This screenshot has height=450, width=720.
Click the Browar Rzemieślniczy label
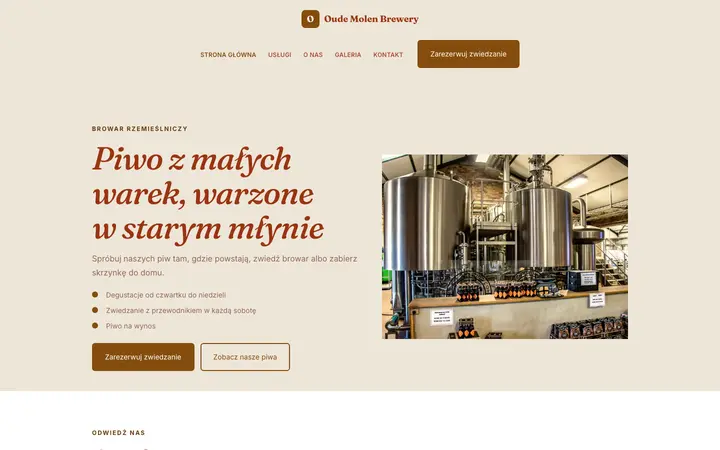(x=140, y=129)
